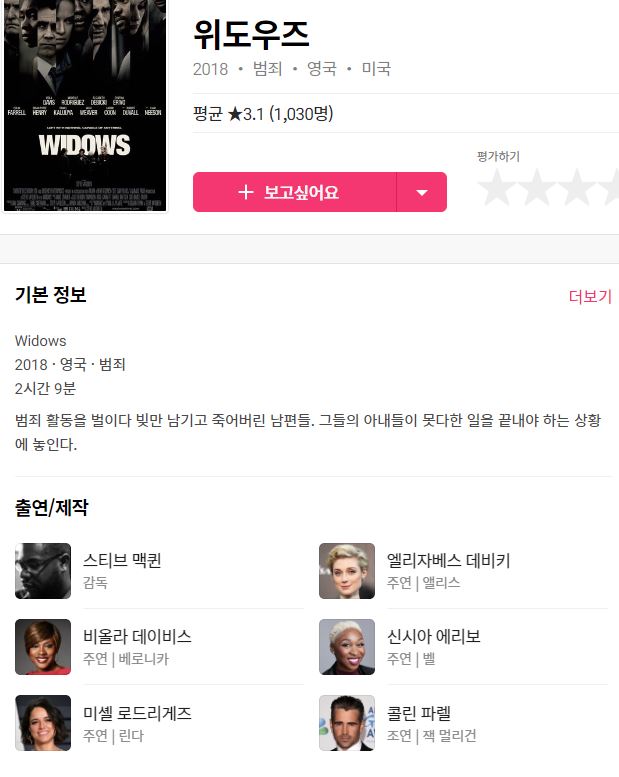The height and width of the screenshot is (777, 619).
Task: Click the average rating text ★3.1
Action: coord(246,114)
